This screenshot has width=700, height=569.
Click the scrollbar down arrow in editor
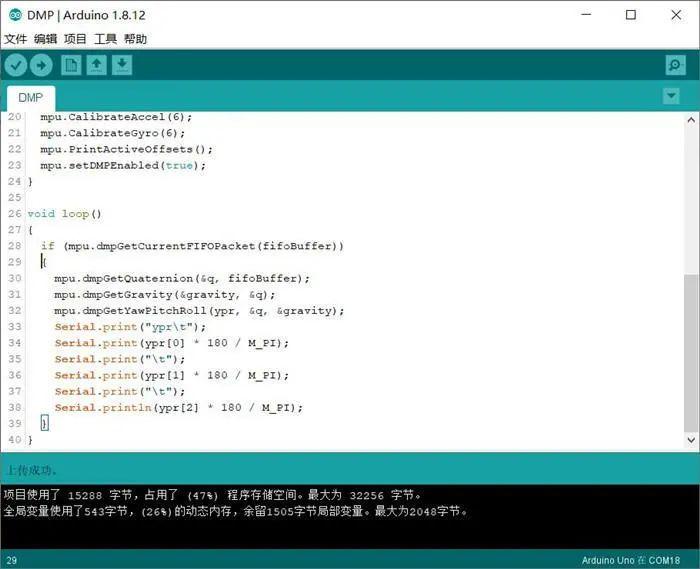tap(691, 441)
